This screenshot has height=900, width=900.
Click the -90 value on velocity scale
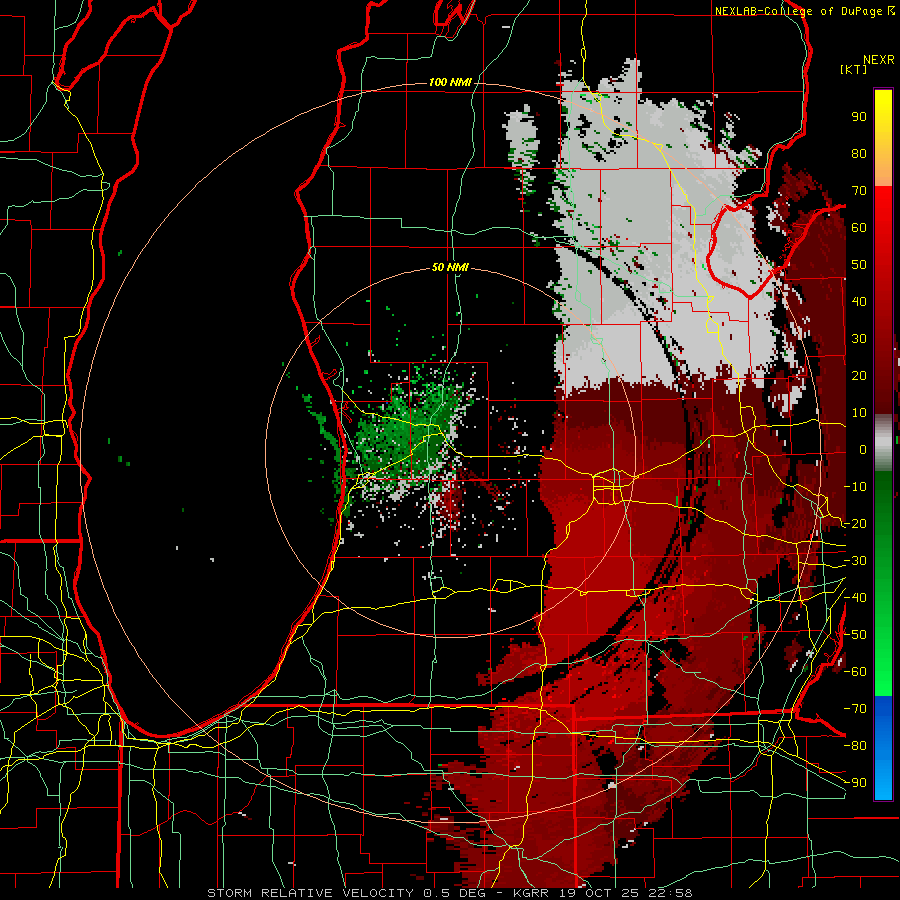(x=855, y=783)
